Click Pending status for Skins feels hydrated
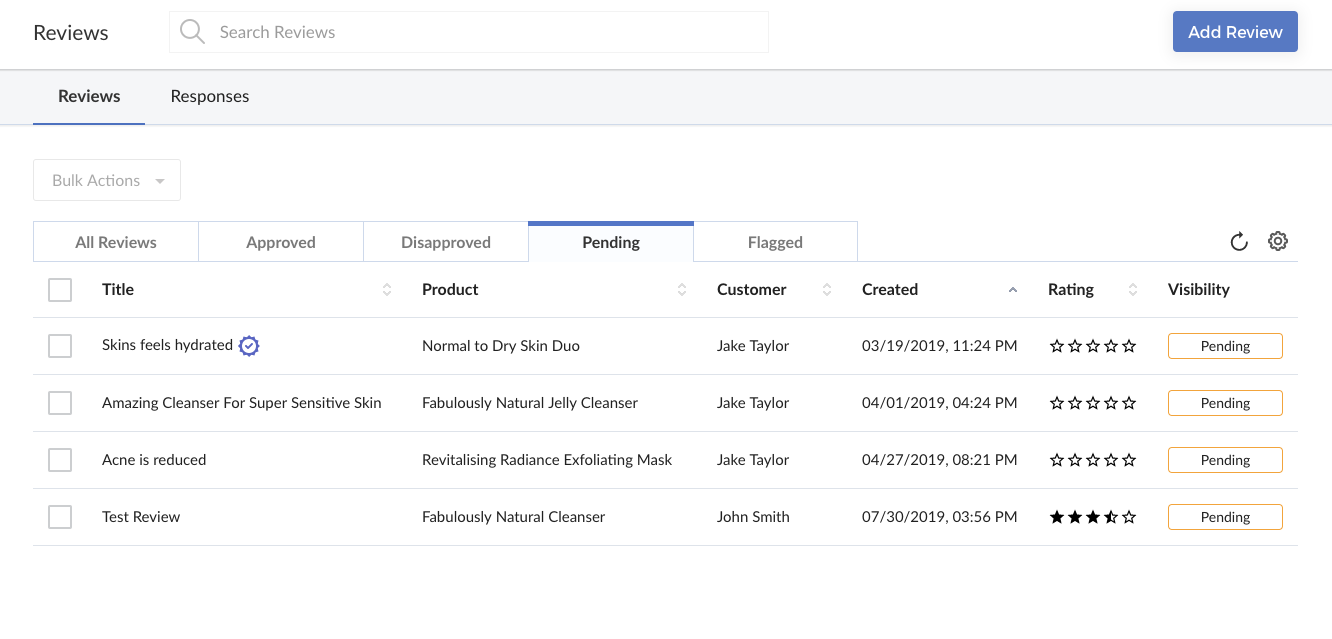 [x=1225, y=346]
